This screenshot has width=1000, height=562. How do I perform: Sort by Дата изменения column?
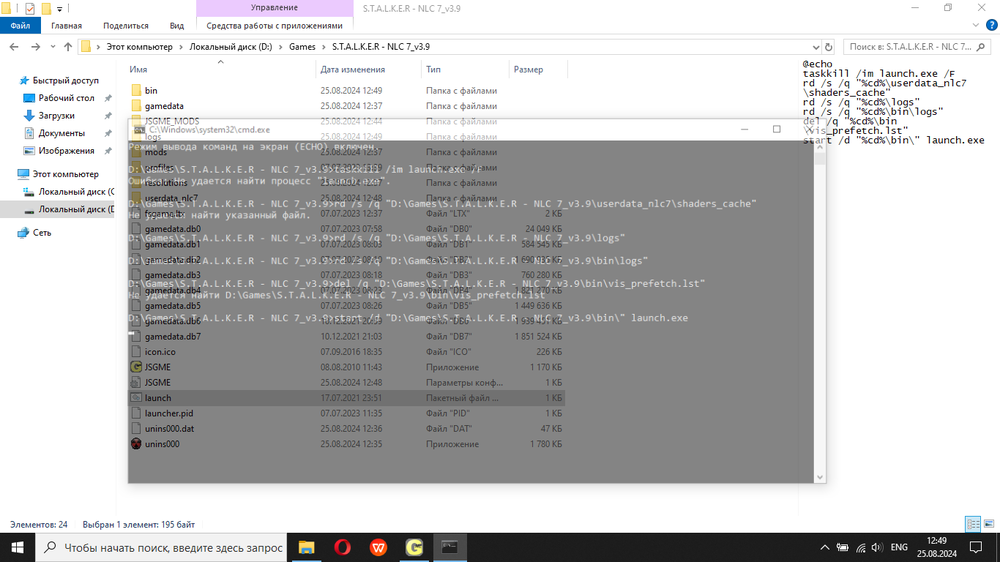tap(352, 70)
